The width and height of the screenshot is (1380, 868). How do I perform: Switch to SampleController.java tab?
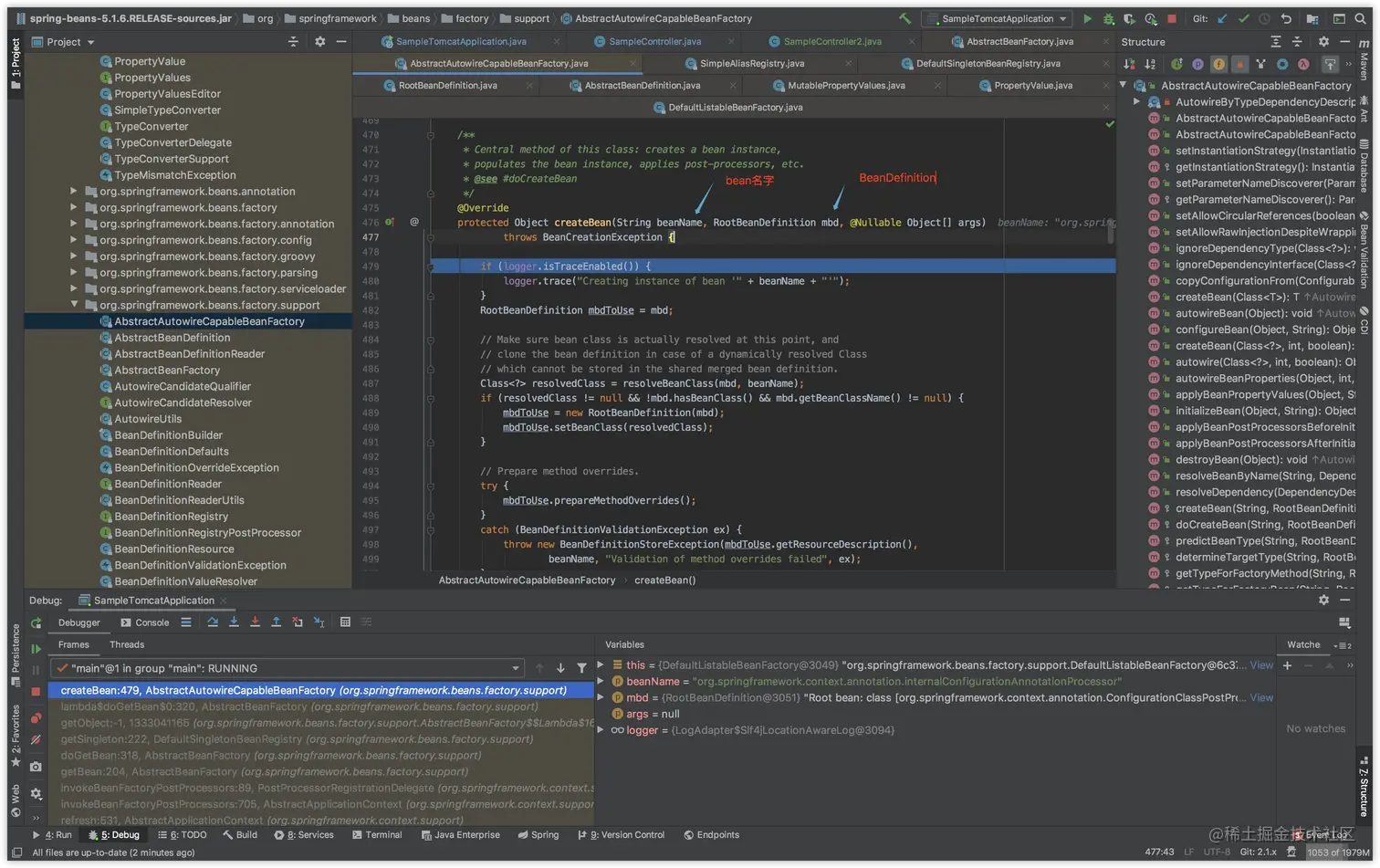pyautogui.click(x=654, y=41)
